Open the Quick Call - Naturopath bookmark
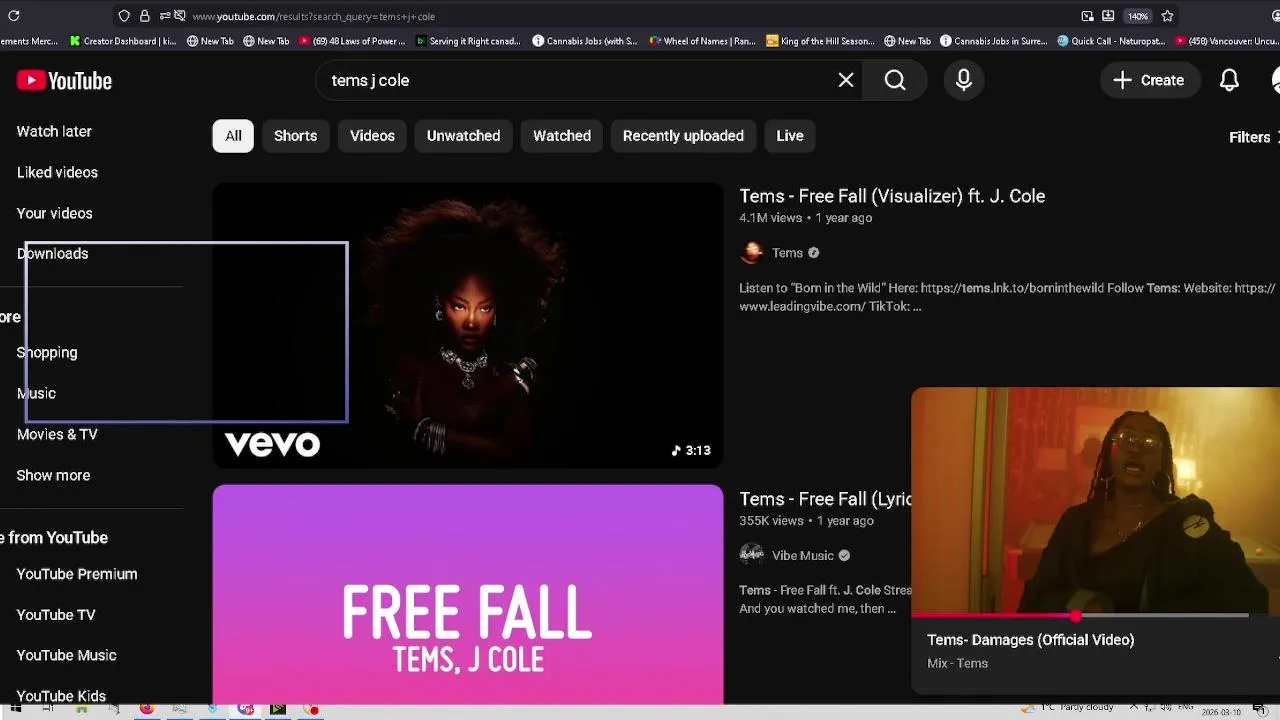 point(1111,41)
